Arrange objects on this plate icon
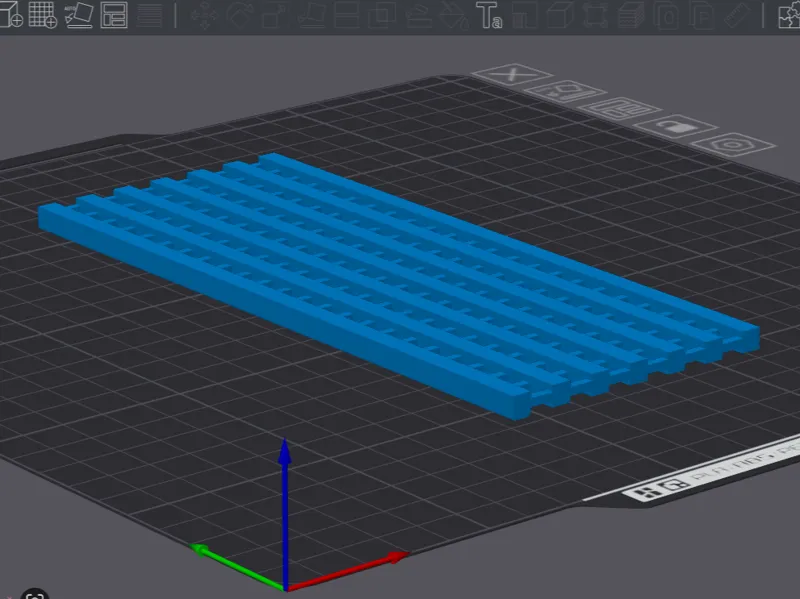 click(621, 109)
